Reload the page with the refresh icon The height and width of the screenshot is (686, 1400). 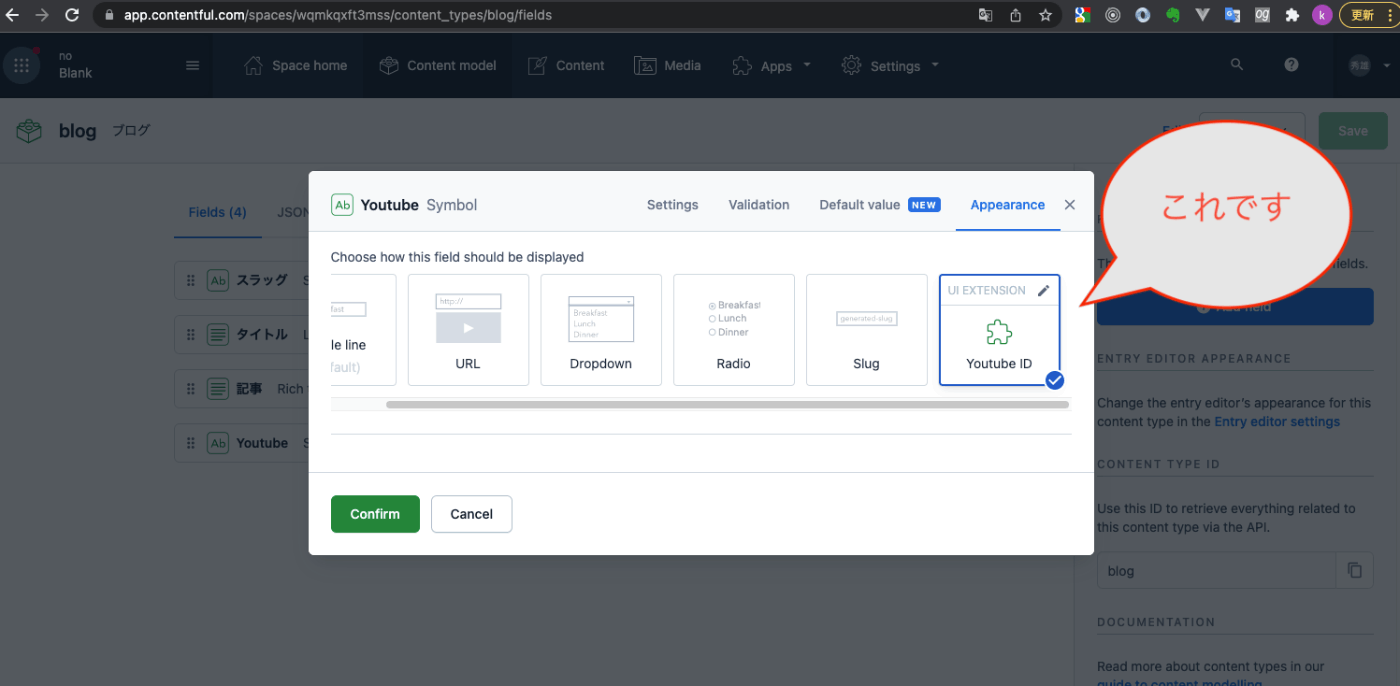click(x=72, y=15)
